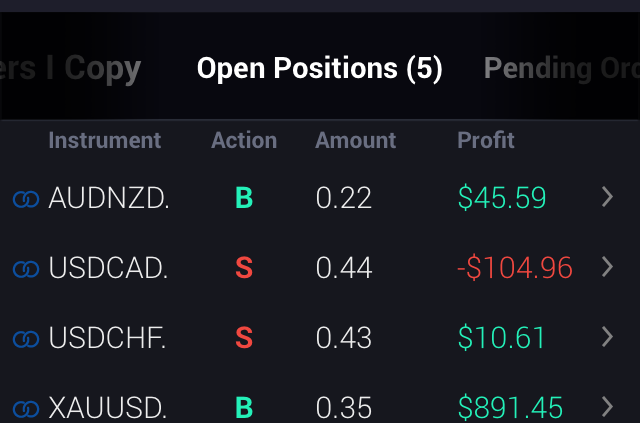
Task: Click the red S badge for USDCHF
Action: [244, 338]
